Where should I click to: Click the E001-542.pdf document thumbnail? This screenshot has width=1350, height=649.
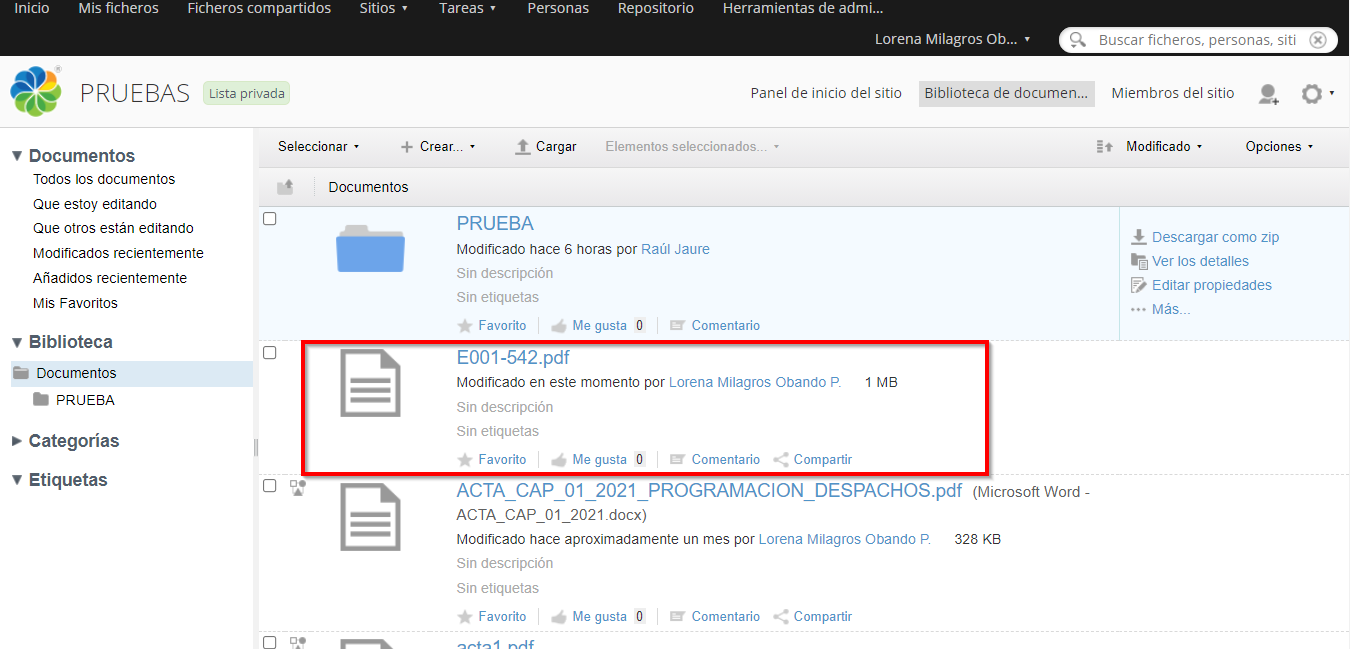coord(371,383)
